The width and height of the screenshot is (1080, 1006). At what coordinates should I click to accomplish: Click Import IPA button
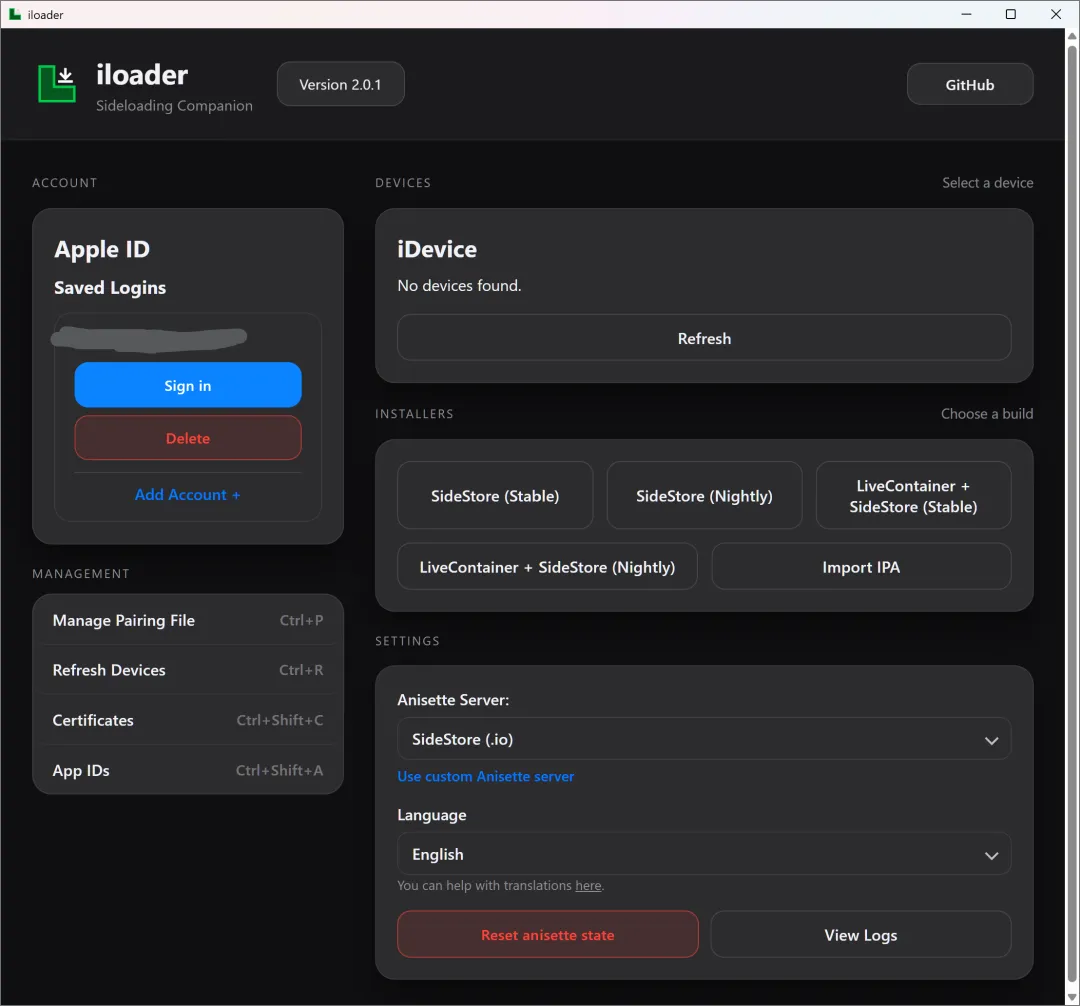click(x=861, y=567)
